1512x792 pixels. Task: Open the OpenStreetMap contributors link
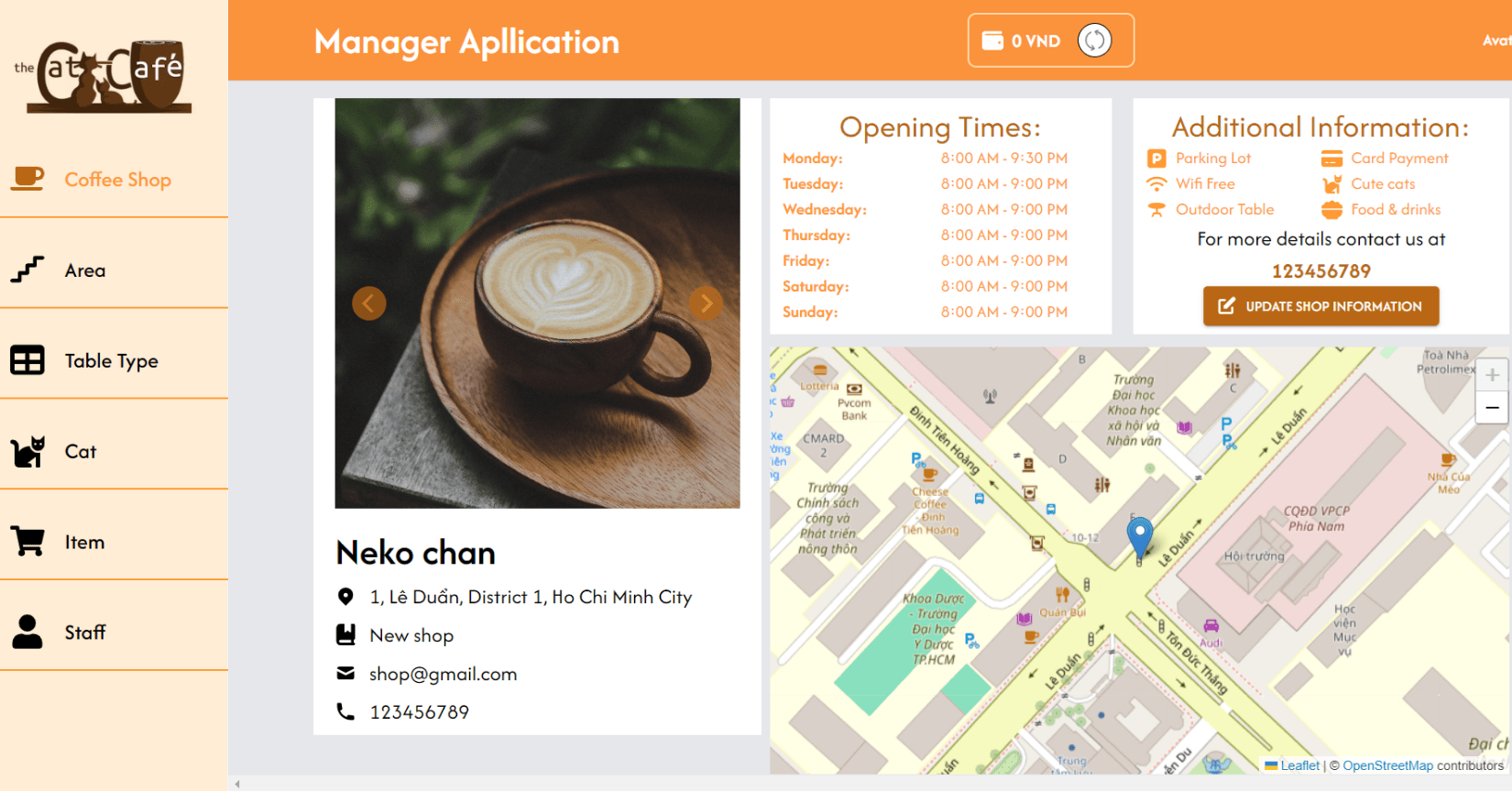pos(1387,765)
